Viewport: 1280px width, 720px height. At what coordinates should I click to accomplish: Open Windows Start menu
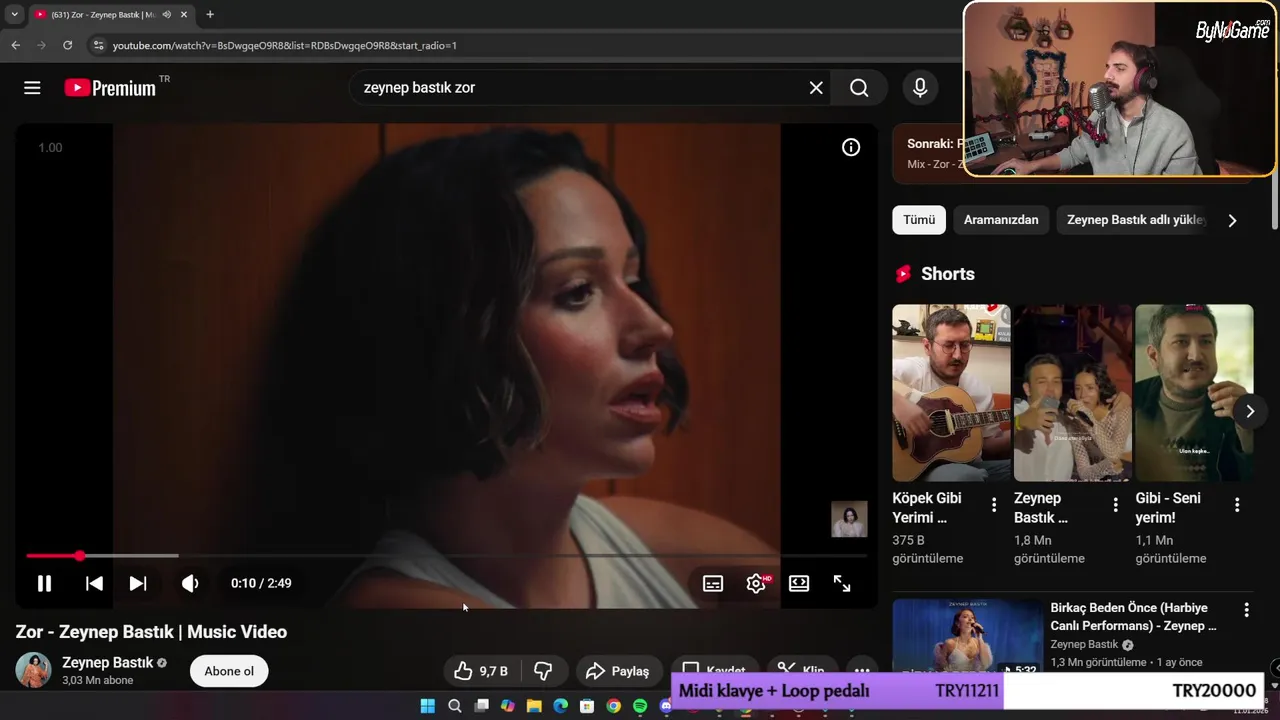[428, 706]
